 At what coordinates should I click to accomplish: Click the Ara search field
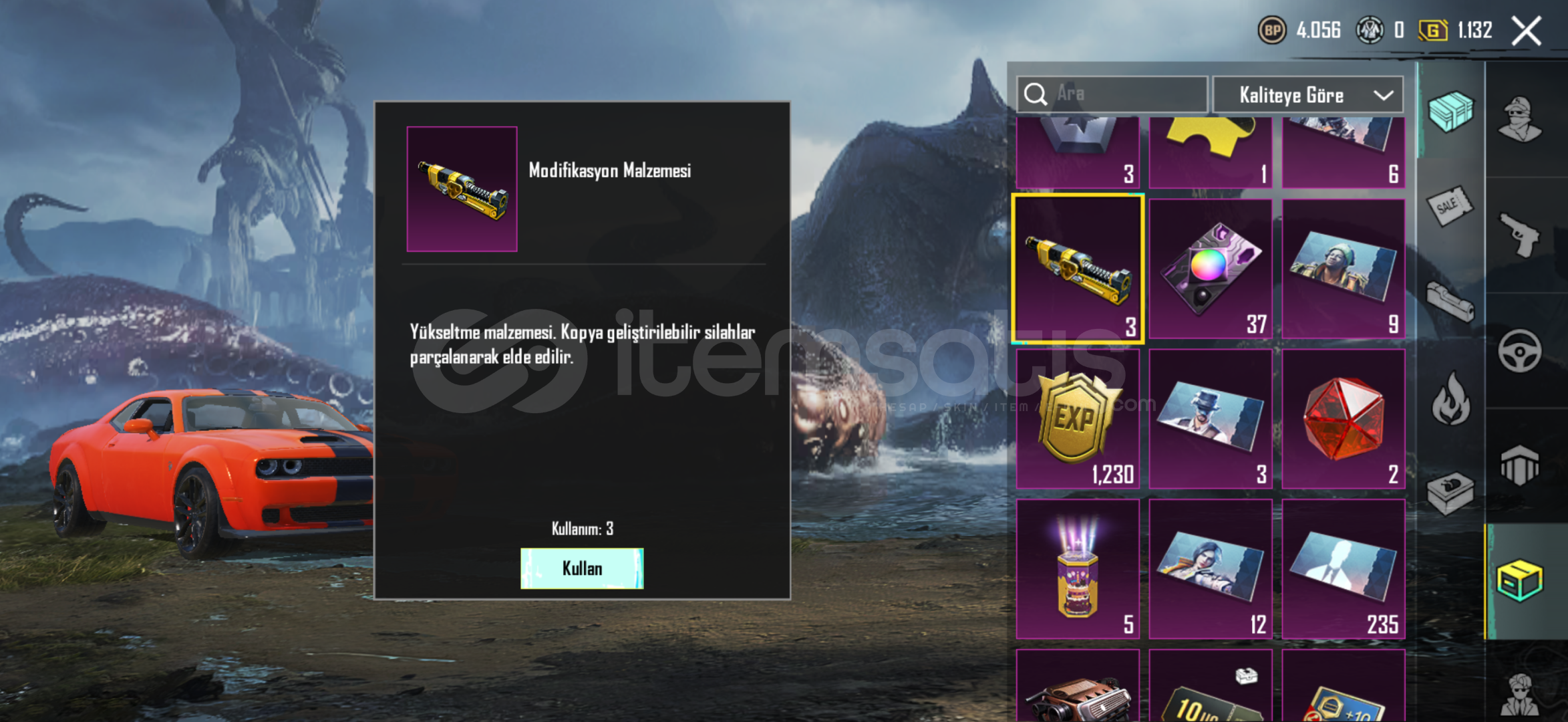pyautogui.click(x=1112, y=94)
